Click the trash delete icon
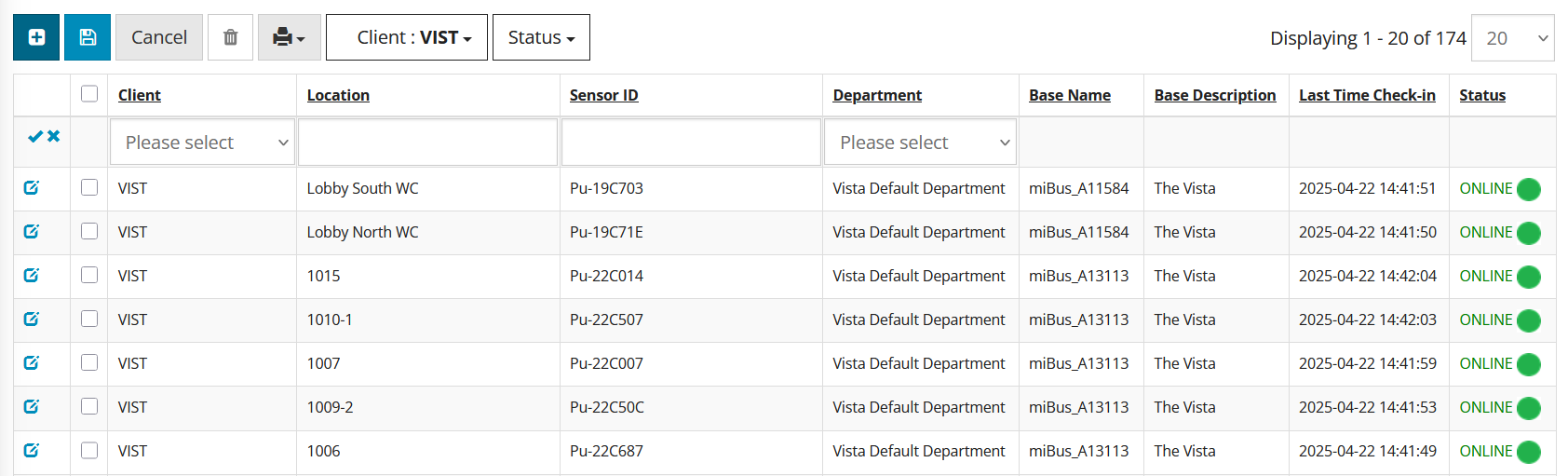The height and width of the screenshot is (476, 1568). [230, 37]
